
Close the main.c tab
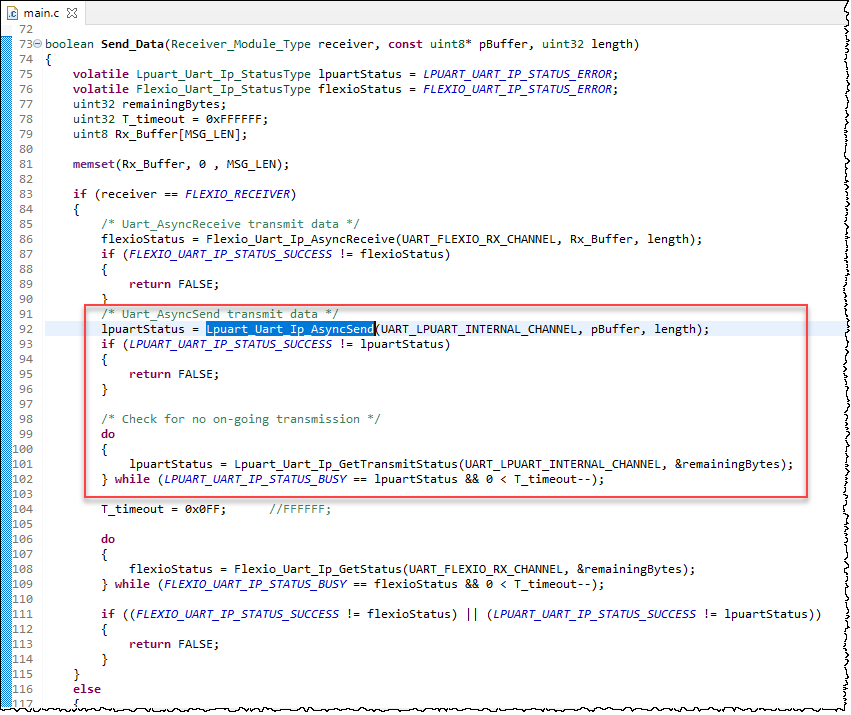pyautogui.click(x=72, y=13)
